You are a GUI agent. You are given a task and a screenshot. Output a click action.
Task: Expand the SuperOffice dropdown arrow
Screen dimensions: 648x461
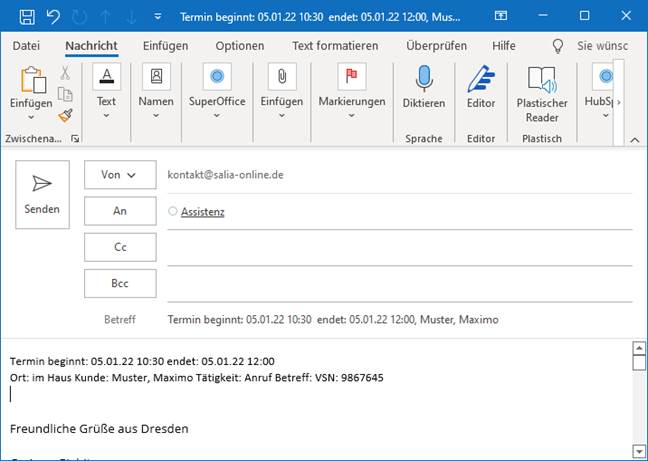click(217, 116)
